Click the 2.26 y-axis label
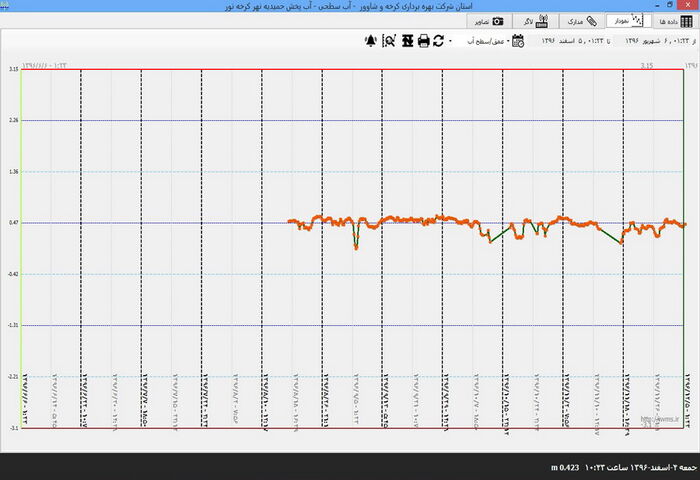700x480 pixels. [13, 121]
